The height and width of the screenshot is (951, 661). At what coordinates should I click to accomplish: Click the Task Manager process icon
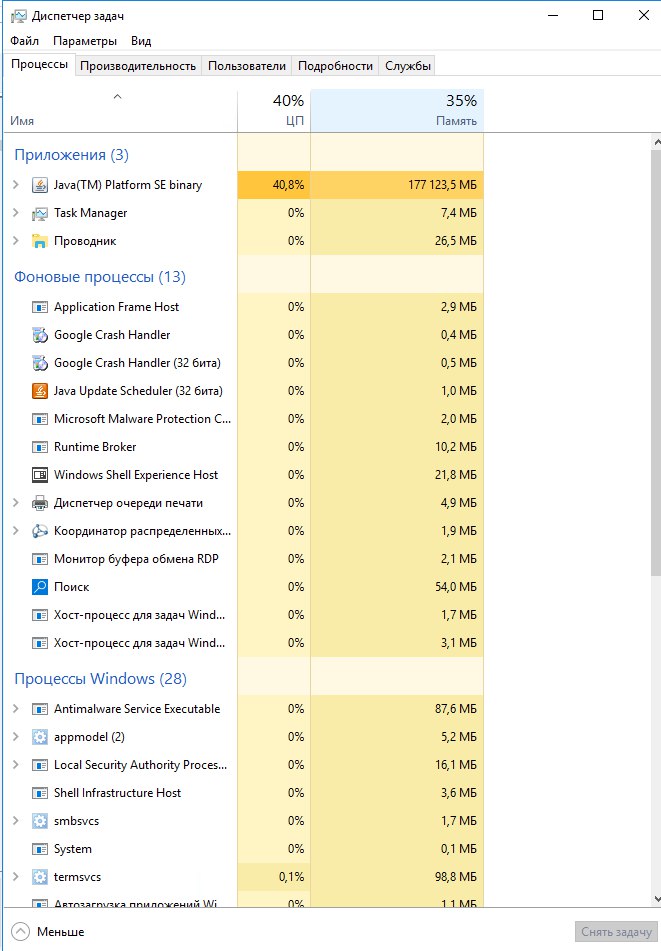tap(39, 213)
